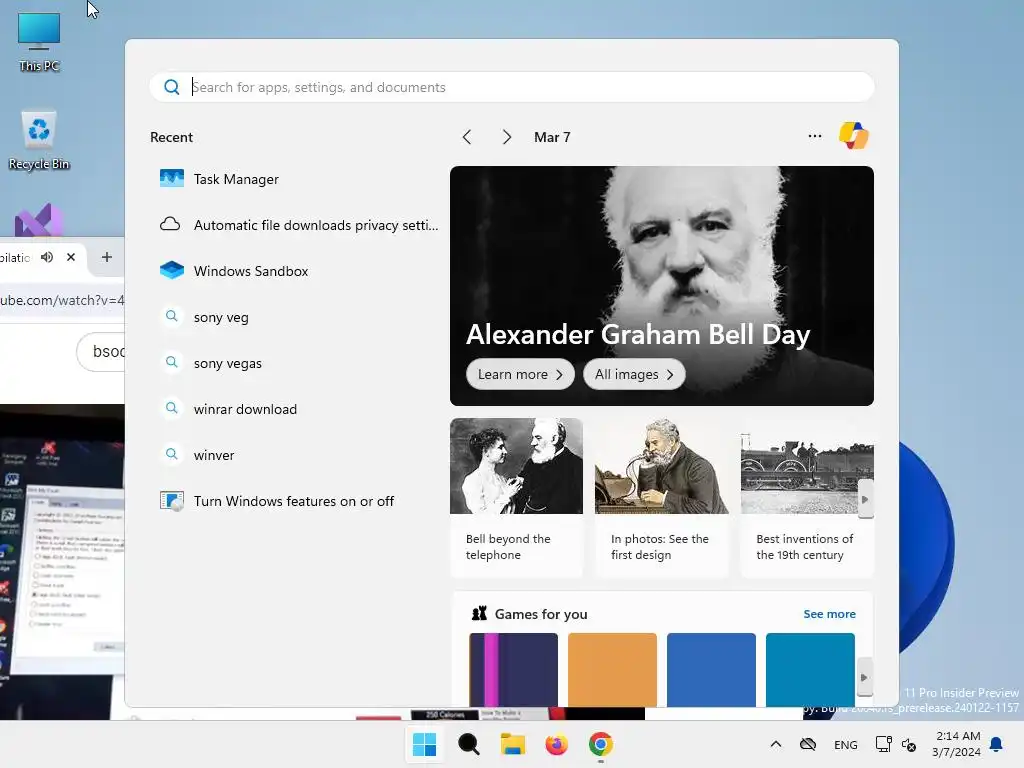This screenshot has height=768, width=1024.
Task: Click the Learn more button
Action: pos(520,374)
